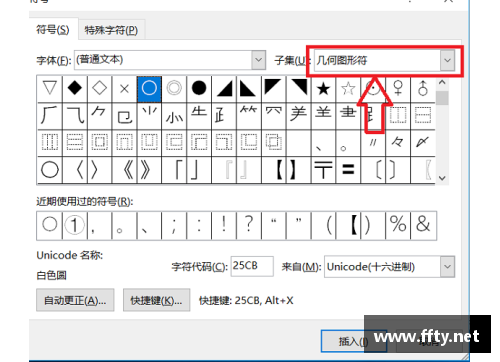
Task: Select the black diamond symbol in grid
Action: click(x=75, y=88)
